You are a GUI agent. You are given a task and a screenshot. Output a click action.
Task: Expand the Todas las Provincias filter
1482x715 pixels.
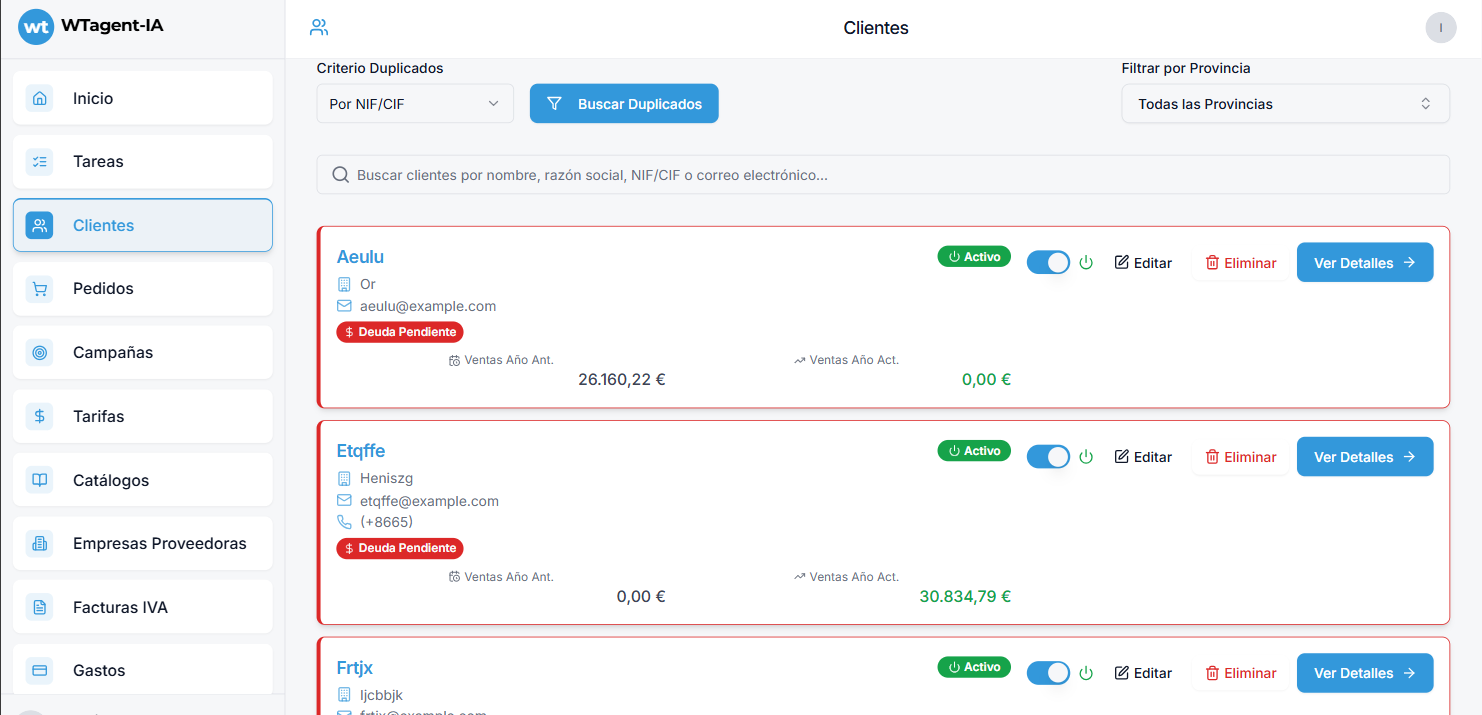(1285, 104)
